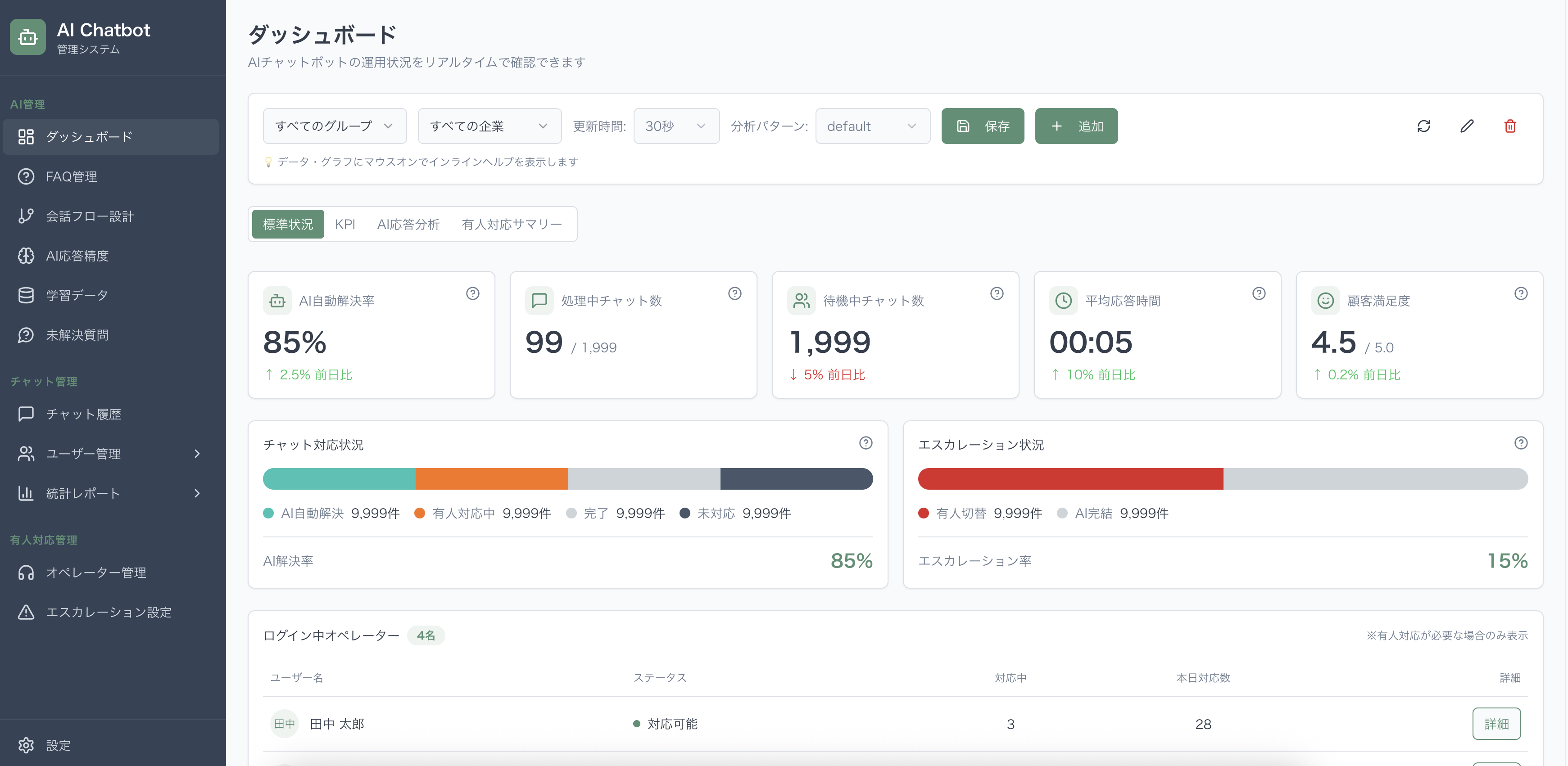The width and height of the screenshot is (1568, 766).
Task: Click the ユーザー管理 people icon
Action: (26, 454)
